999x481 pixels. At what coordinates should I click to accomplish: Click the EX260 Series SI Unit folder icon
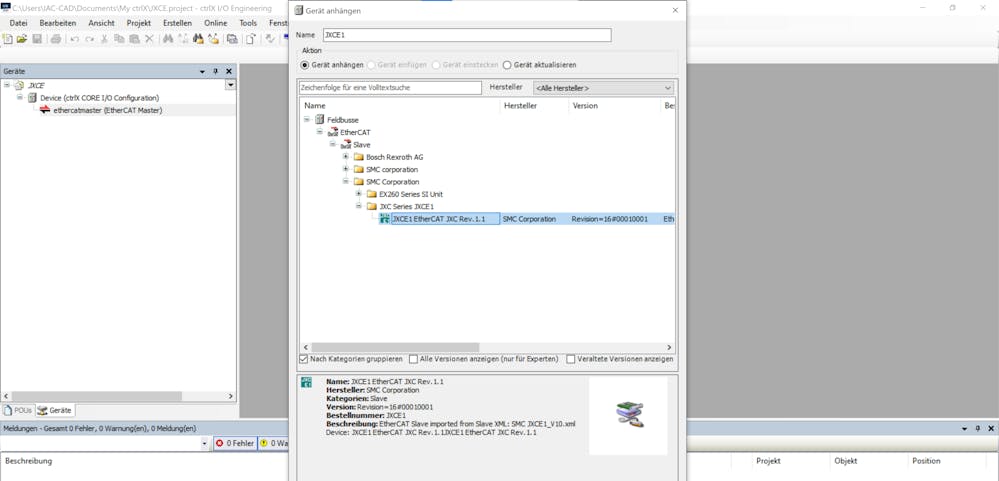tap(371, 194)
